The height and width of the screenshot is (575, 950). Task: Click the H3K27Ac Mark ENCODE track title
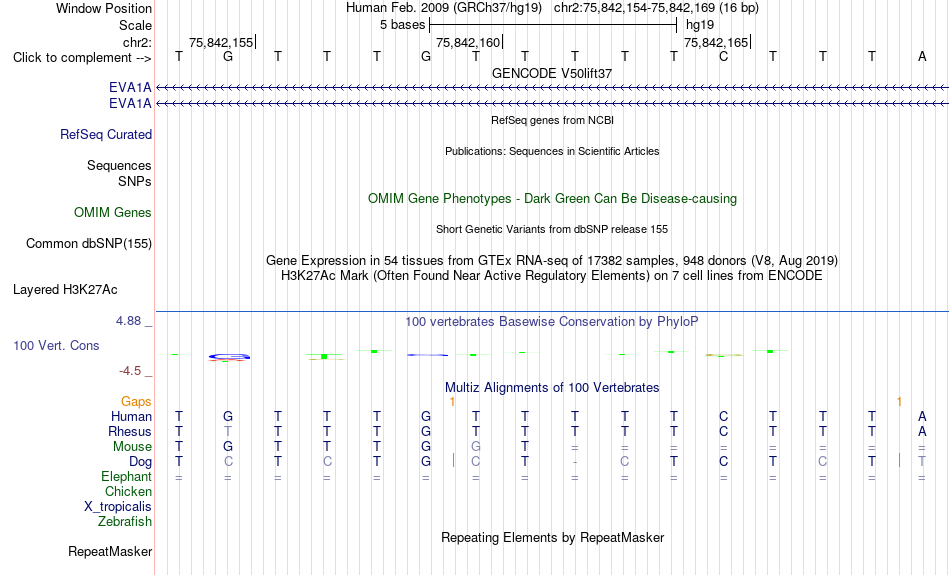click(x=552, y=276)
